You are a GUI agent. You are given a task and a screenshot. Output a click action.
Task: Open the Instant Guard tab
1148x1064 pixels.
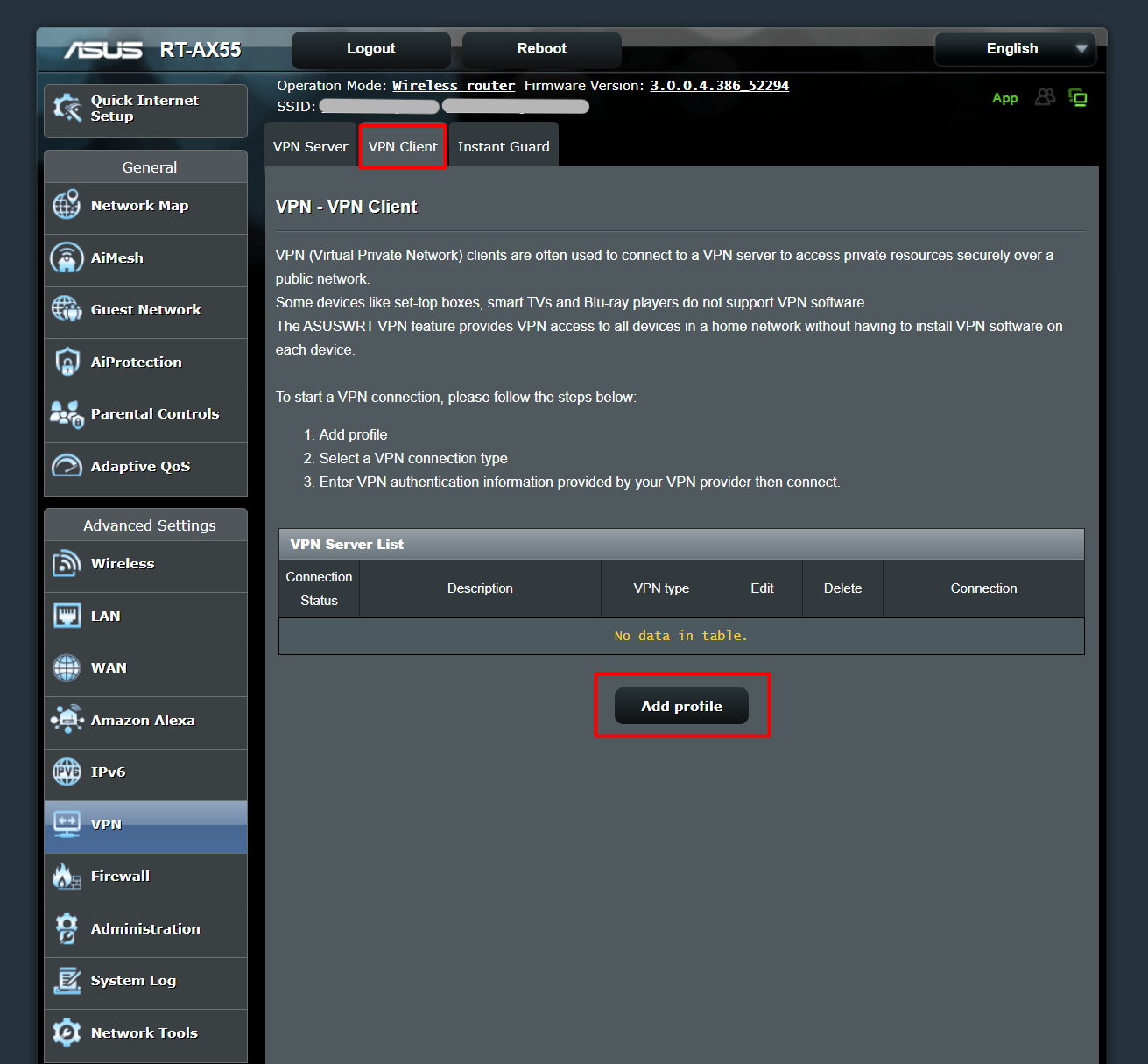point(504,145)
